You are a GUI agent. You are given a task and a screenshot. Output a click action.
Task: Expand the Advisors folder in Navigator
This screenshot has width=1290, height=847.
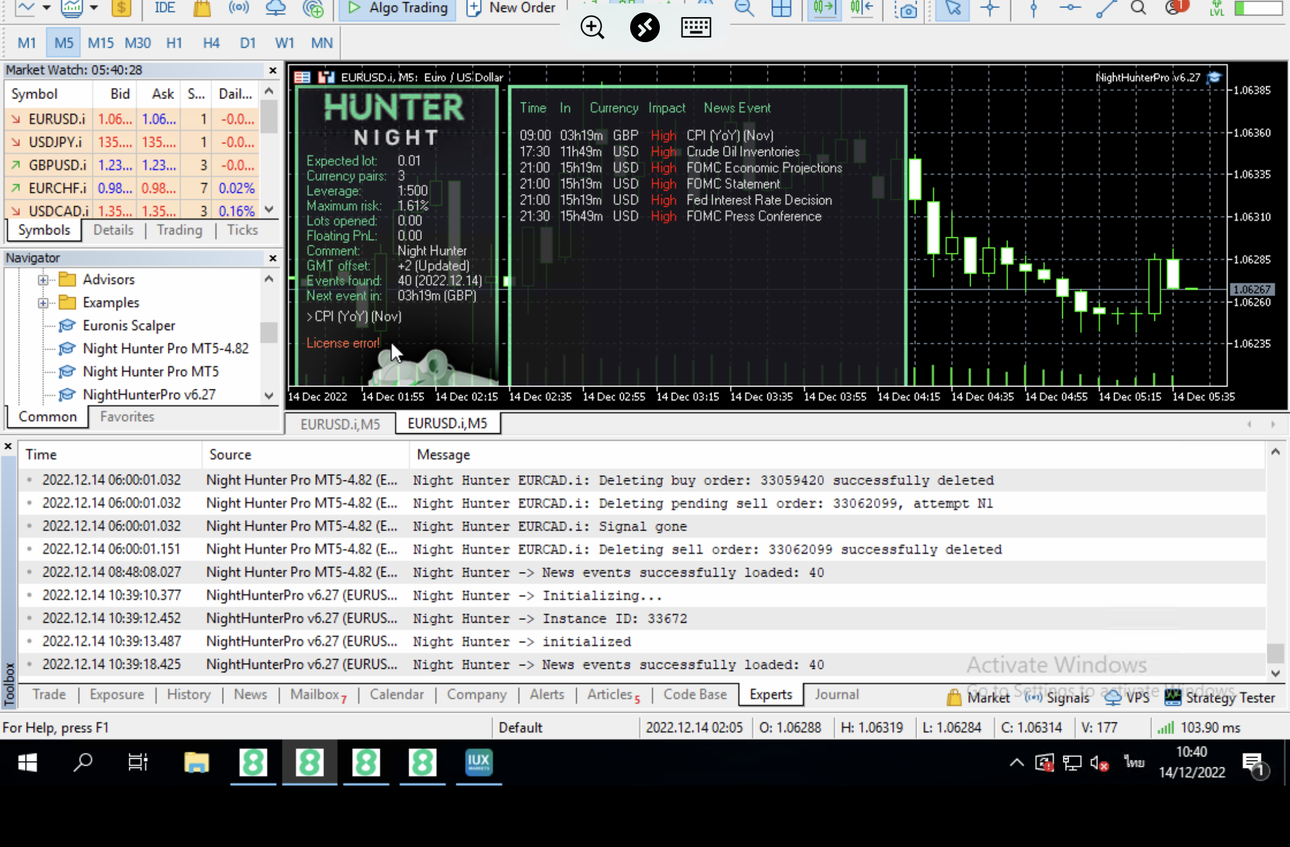coord(43,280)
